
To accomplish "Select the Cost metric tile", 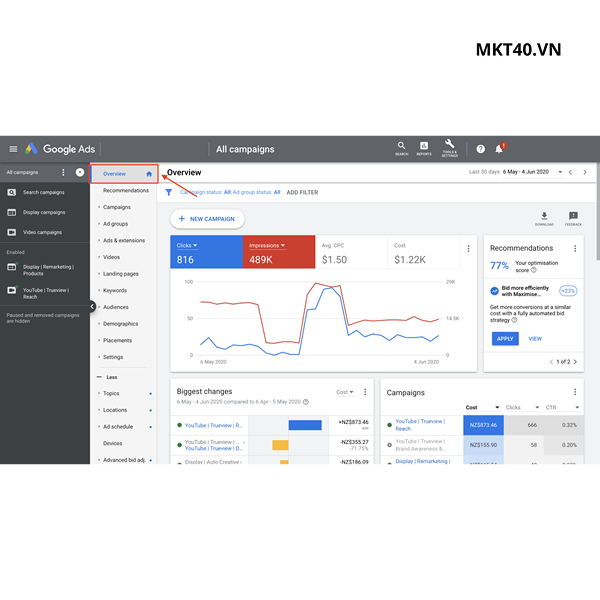I will [424, 252].
